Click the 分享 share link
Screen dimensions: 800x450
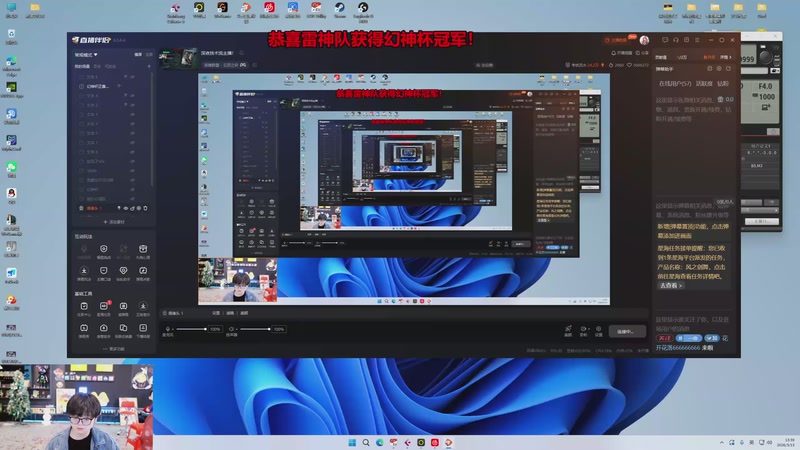(642, 53)
